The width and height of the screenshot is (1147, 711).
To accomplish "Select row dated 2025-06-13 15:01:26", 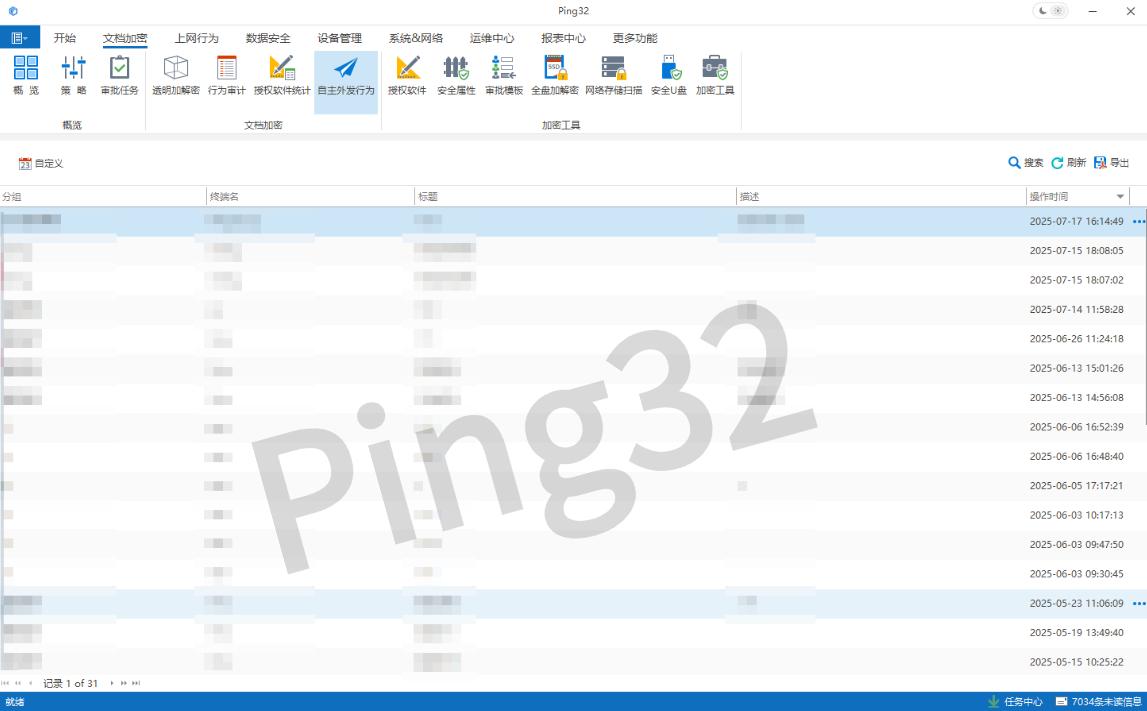I will pos(574,368).
